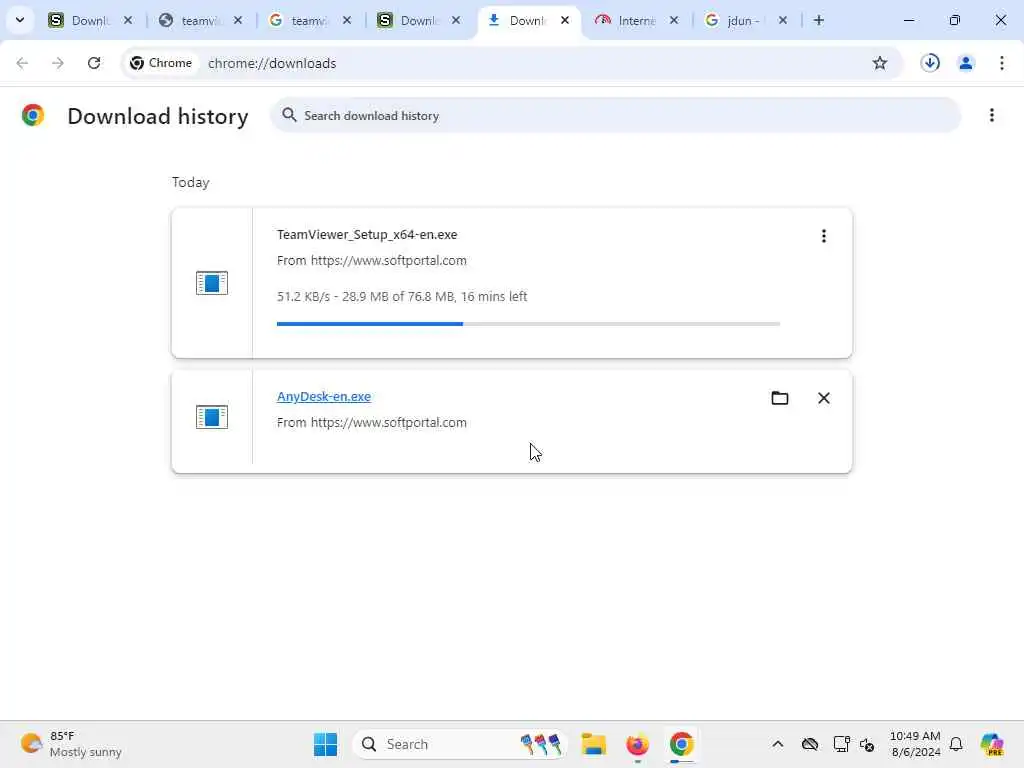Close the jdun Google tab
Image resolution: width=1024 pixels, height=768 pixels.
pos(782,20)
